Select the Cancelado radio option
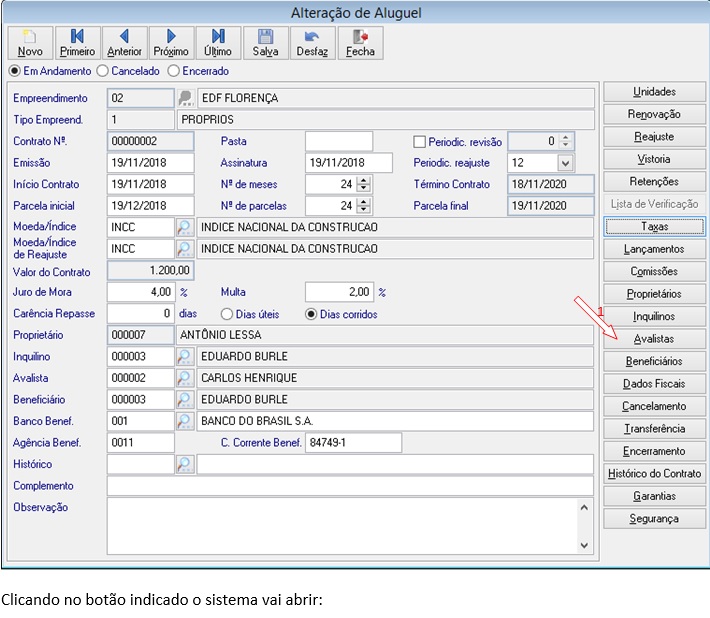 pyautogui.click(x=103, y=71)
